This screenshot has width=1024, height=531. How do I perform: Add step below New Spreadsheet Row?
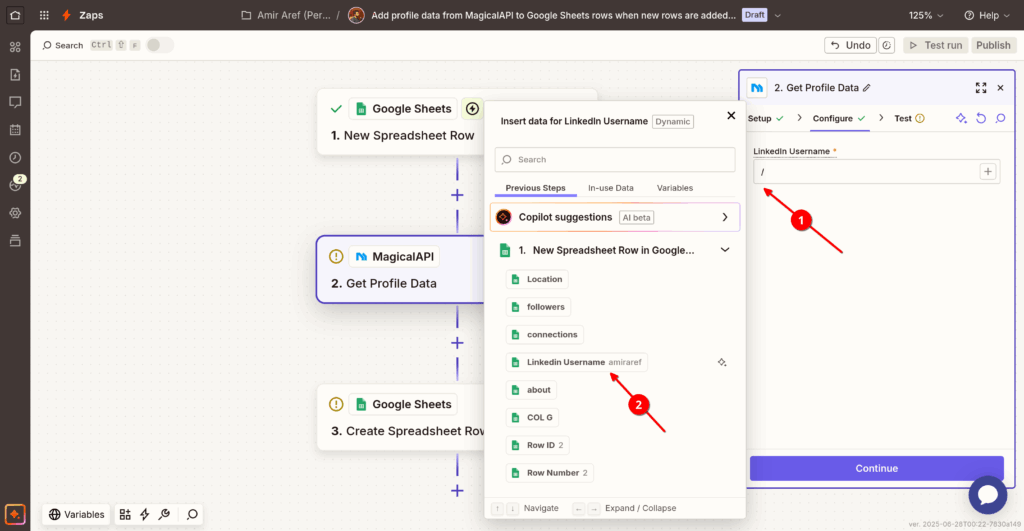(x=457, y=195)
